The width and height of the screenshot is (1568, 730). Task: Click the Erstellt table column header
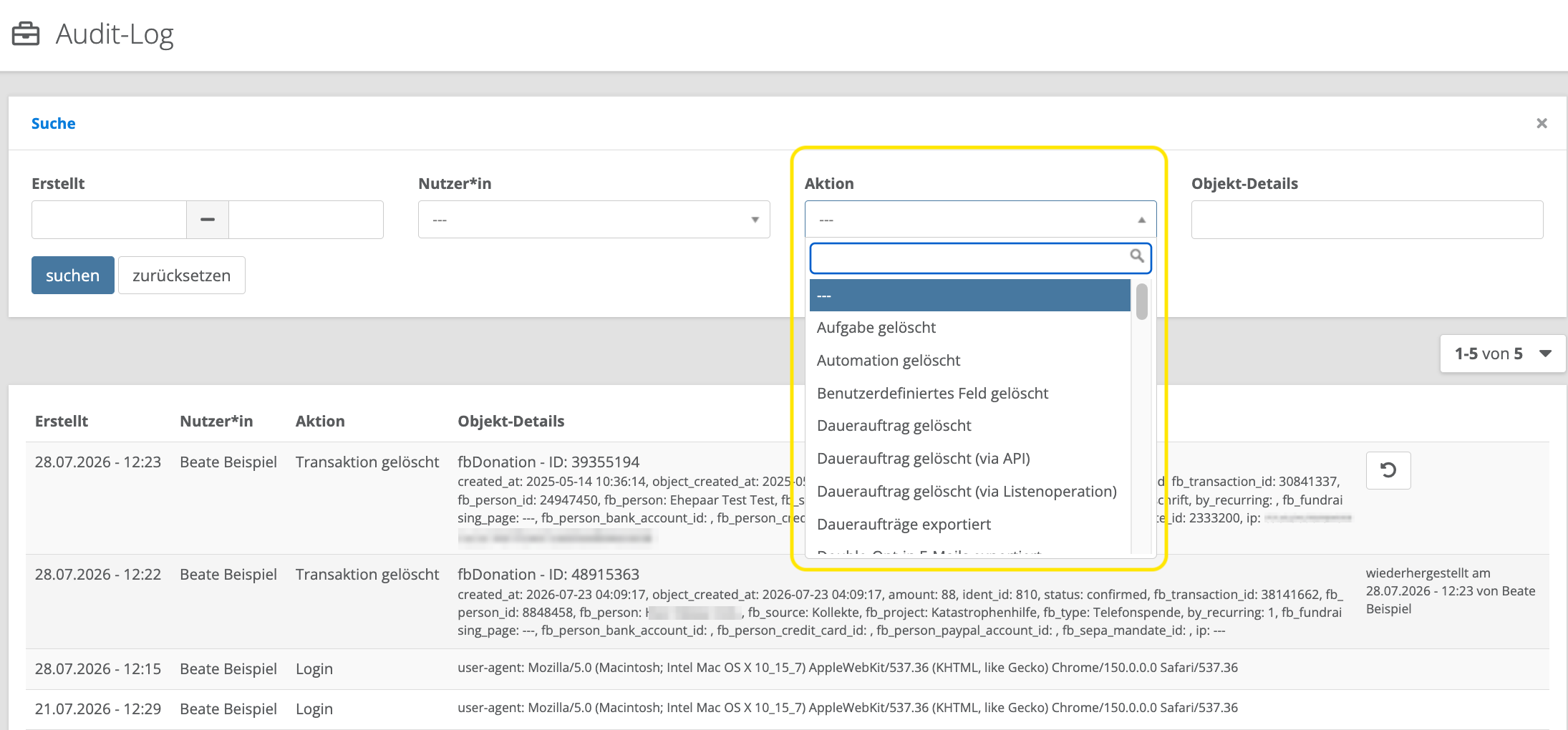(62, 421)
